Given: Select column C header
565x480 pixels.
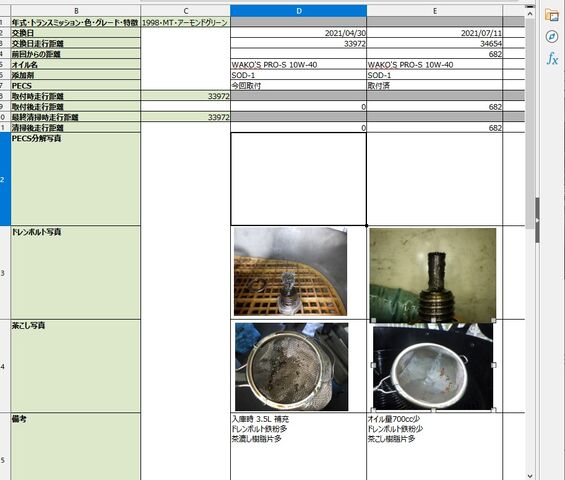Looking at the screenshot, I should tap(186, 11).
